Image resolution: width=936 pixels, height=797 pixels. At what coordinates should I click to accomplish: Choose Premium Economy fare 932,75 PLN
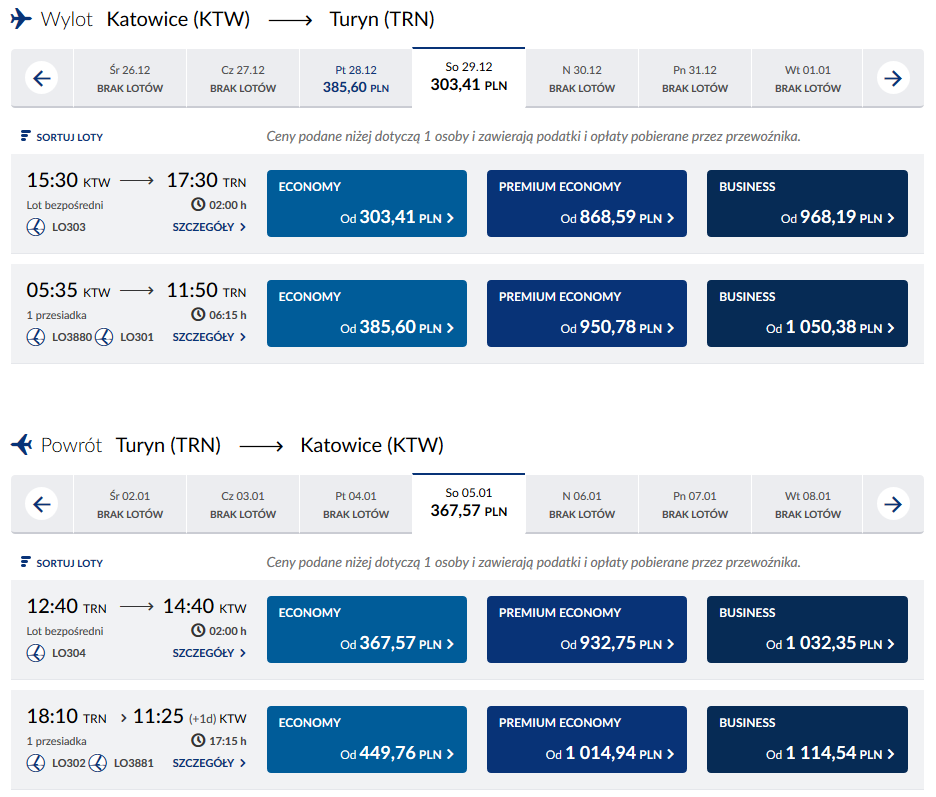point(587,629)
